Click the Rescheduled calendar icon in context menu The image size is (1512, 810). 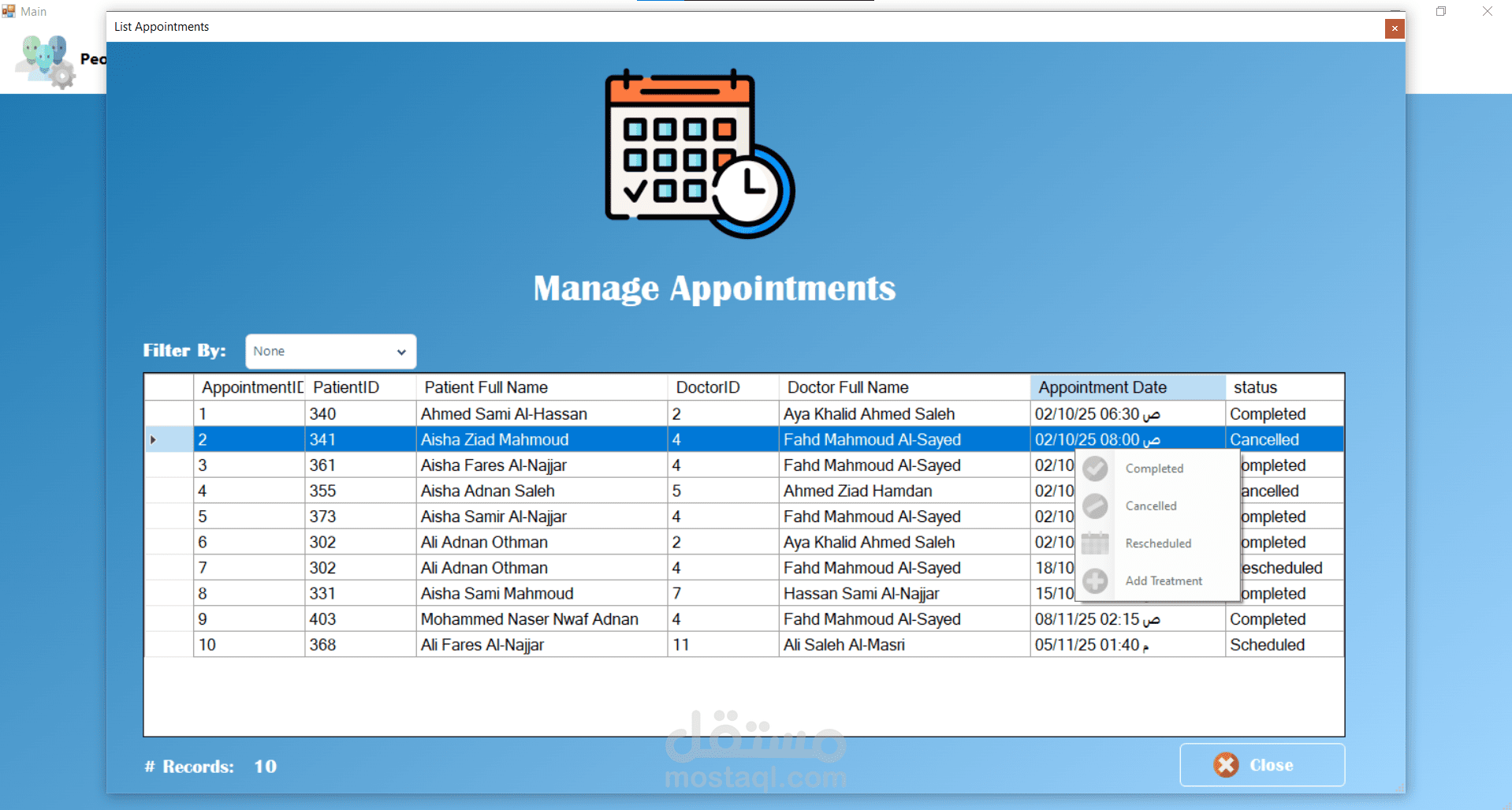pyautogui.click(x=1095, y=543)
